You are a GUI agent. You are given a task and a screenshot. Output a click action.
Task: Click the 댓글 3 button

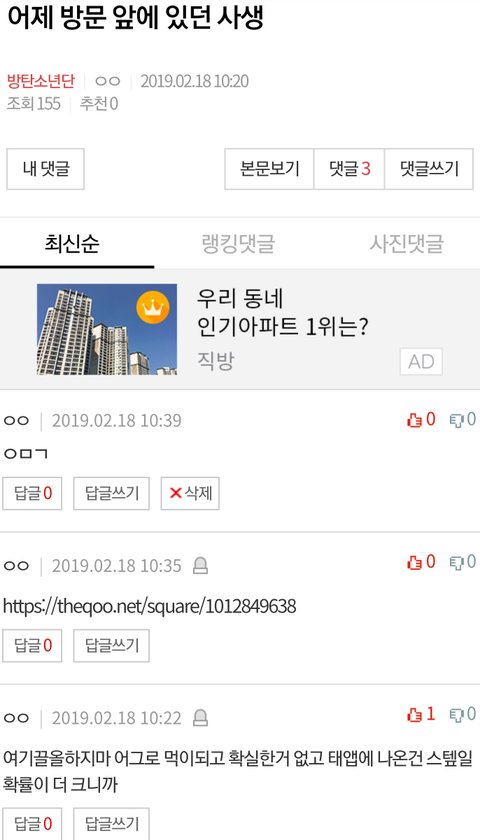(349, 169)
